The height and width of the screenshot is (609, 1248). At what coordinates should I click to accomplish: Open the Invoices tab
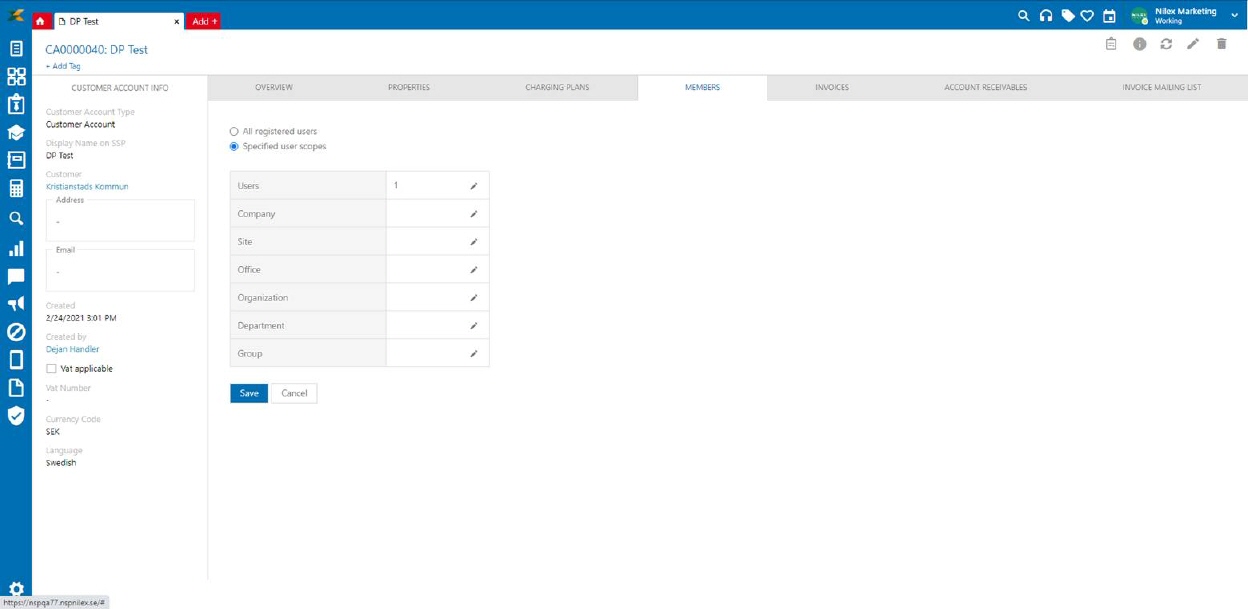click(x=831, y=88)
